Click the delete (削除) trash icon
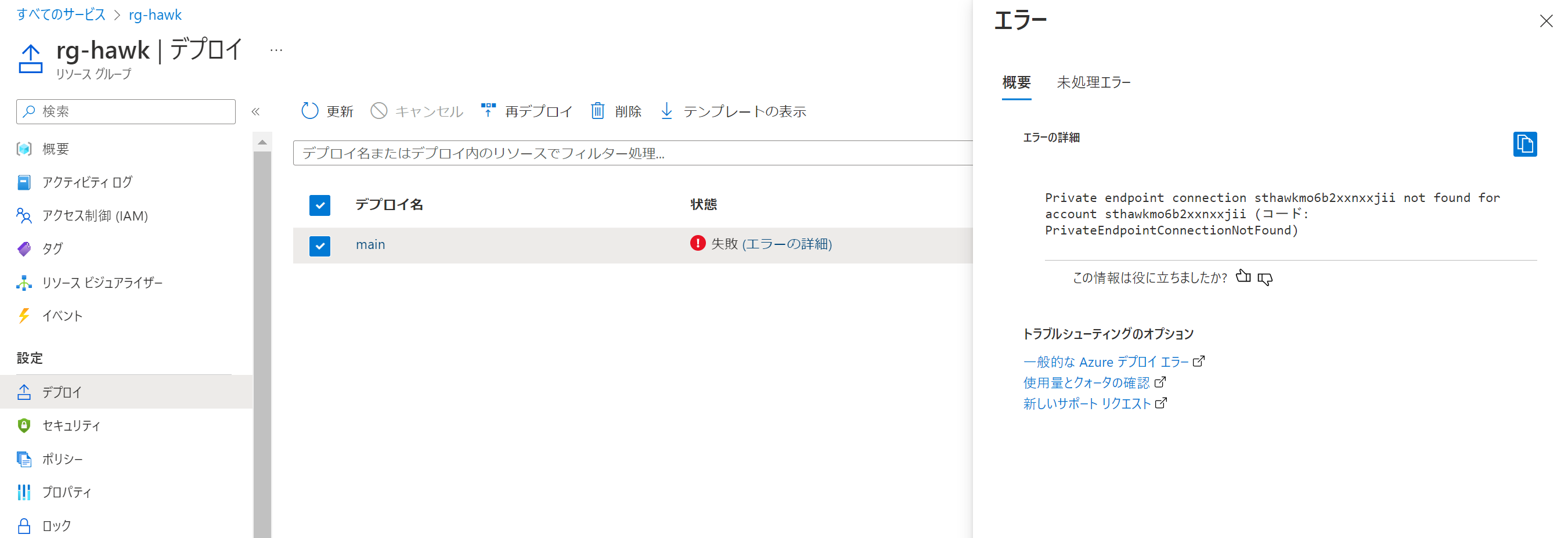The height and width of the screenshot is (538, 1568). coord(598,111)
